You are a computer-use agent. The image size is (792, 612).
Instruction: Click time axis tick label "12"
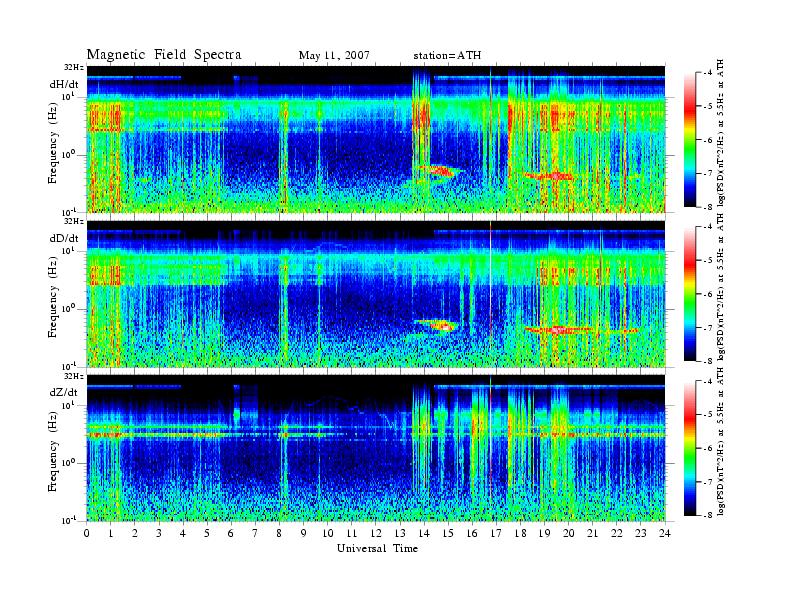click(376, 534)
